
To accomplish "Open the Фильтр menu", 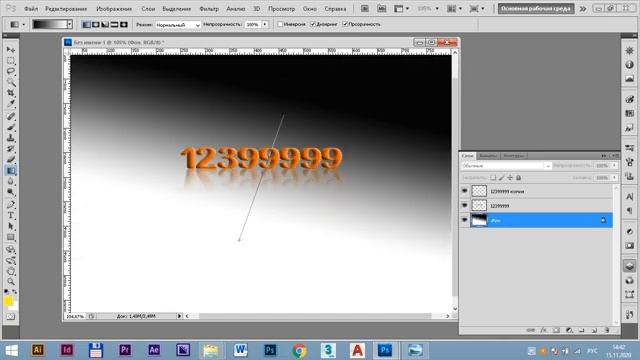I will (209, 9).
